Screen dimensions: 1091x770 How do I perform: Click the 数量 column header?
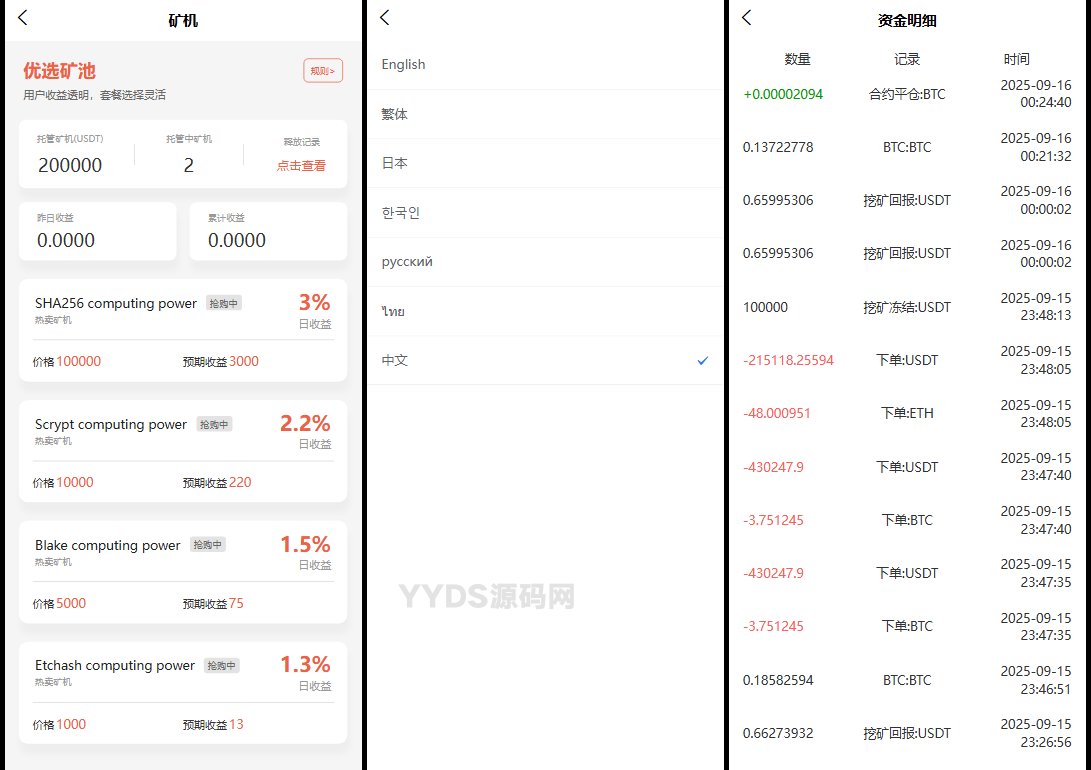(797, 59)
